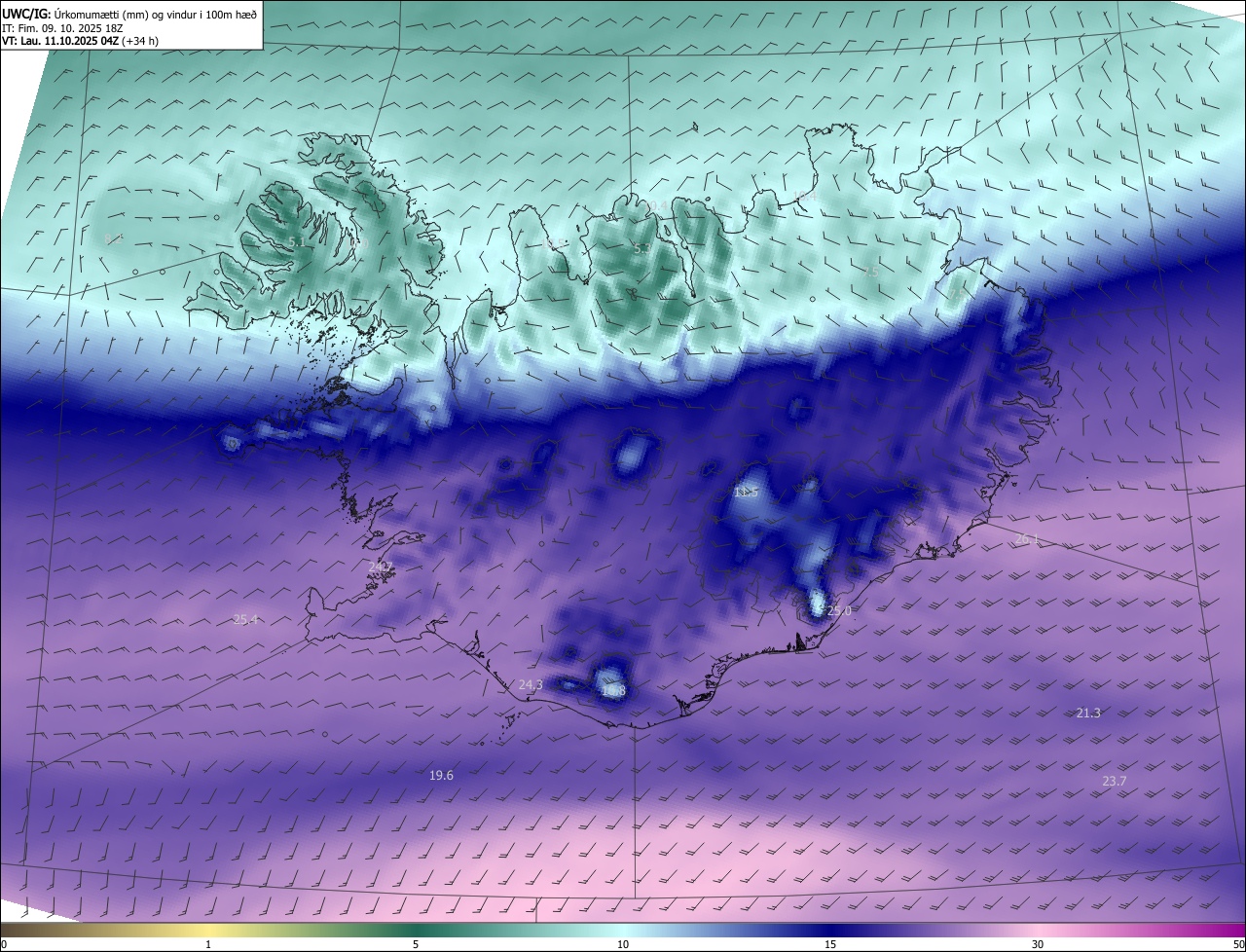Click the 0 tick on the color scale

[4, 945]
